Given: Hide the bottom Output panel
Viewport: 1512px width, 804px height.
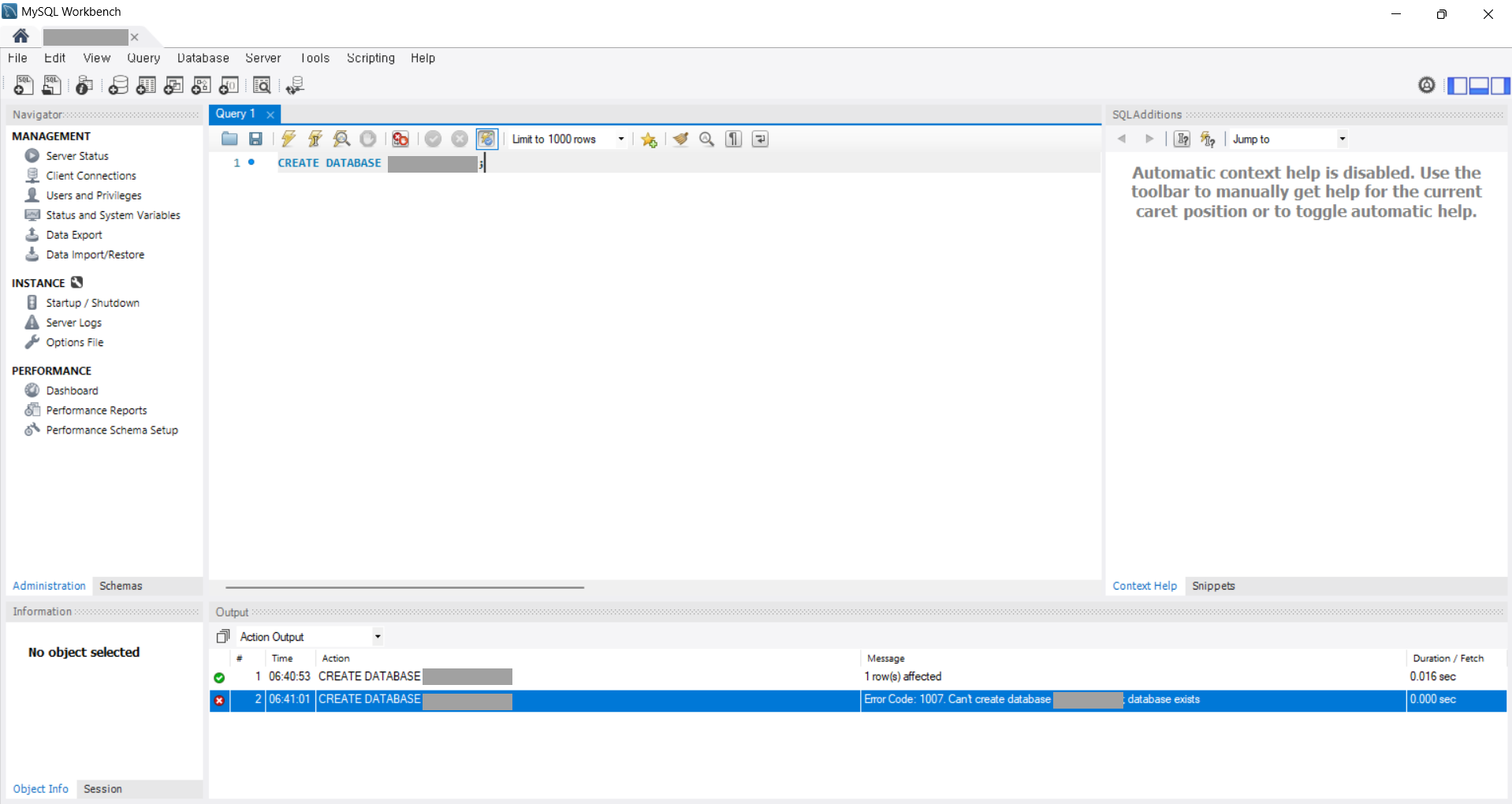Looking at the screenshot, I should pos(1479,85).
